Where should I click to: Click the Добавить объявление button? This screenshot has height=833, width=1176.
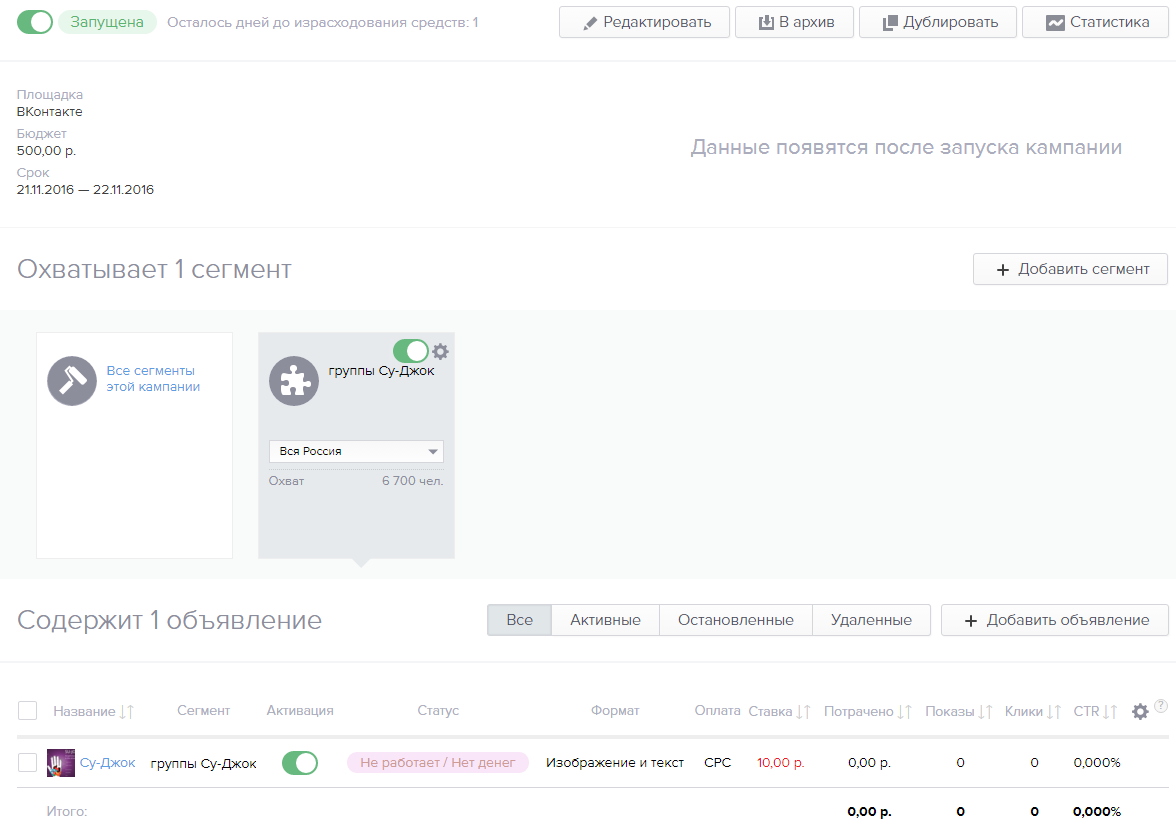pyautogui.click(x=1055, y=620)
